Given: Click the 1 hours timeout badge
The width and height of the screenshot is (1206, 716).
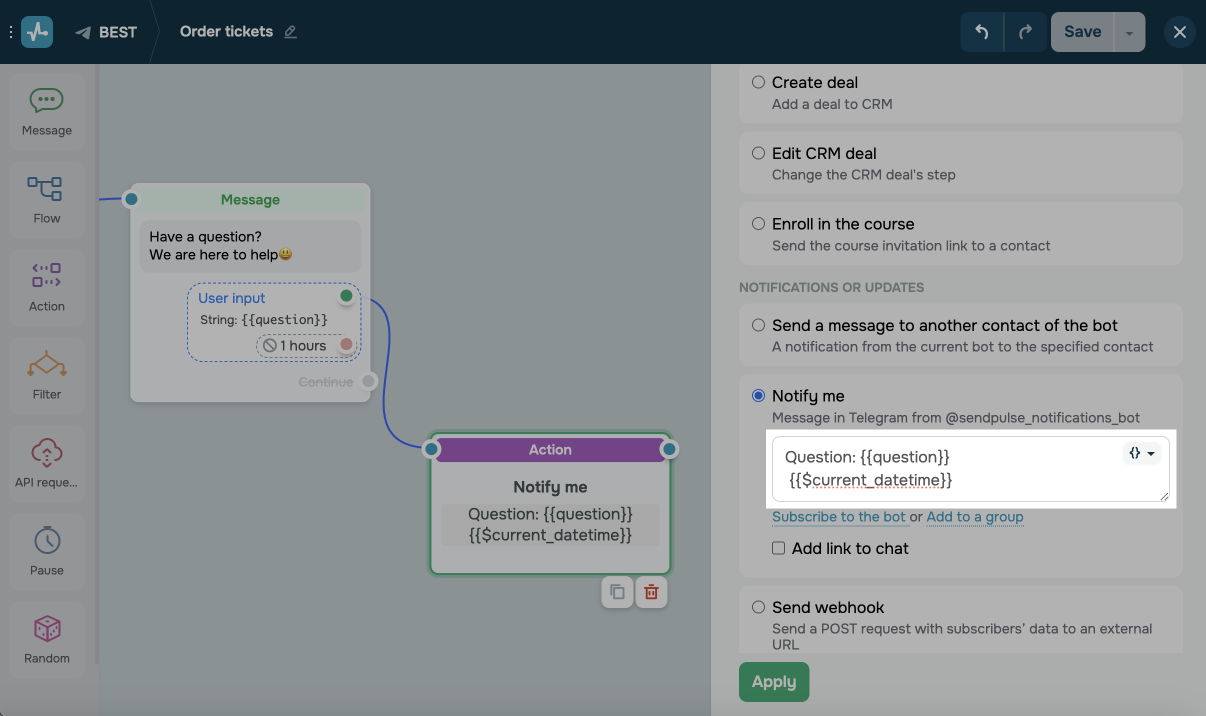Looking at the screenshot, I should pyautogui.click(x=294, y=345).
